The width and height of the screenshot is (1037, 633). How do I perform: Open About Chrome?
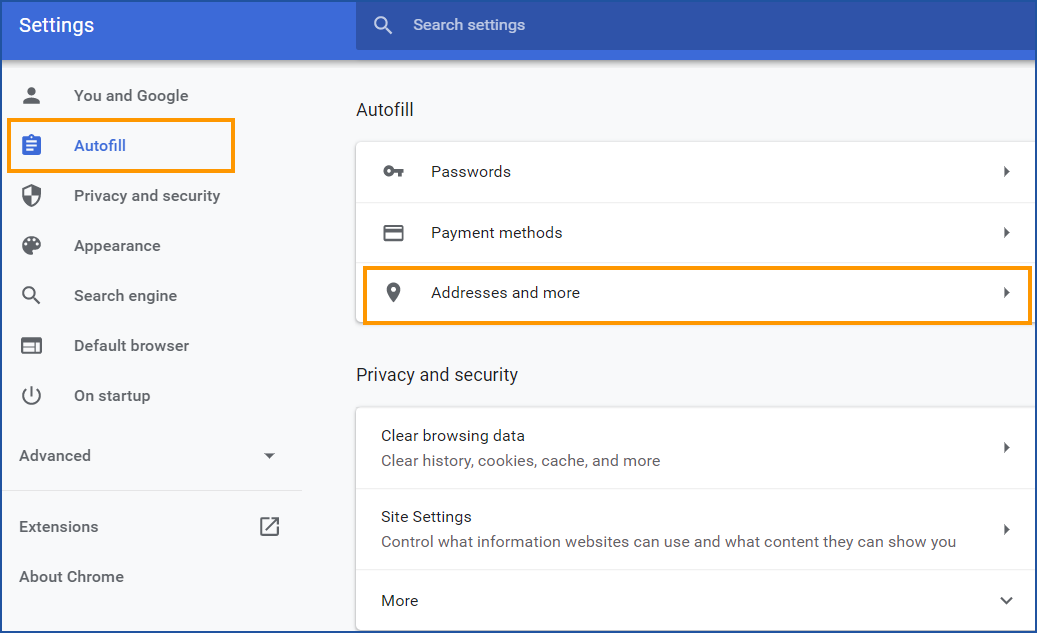click(x=71, y=576)
